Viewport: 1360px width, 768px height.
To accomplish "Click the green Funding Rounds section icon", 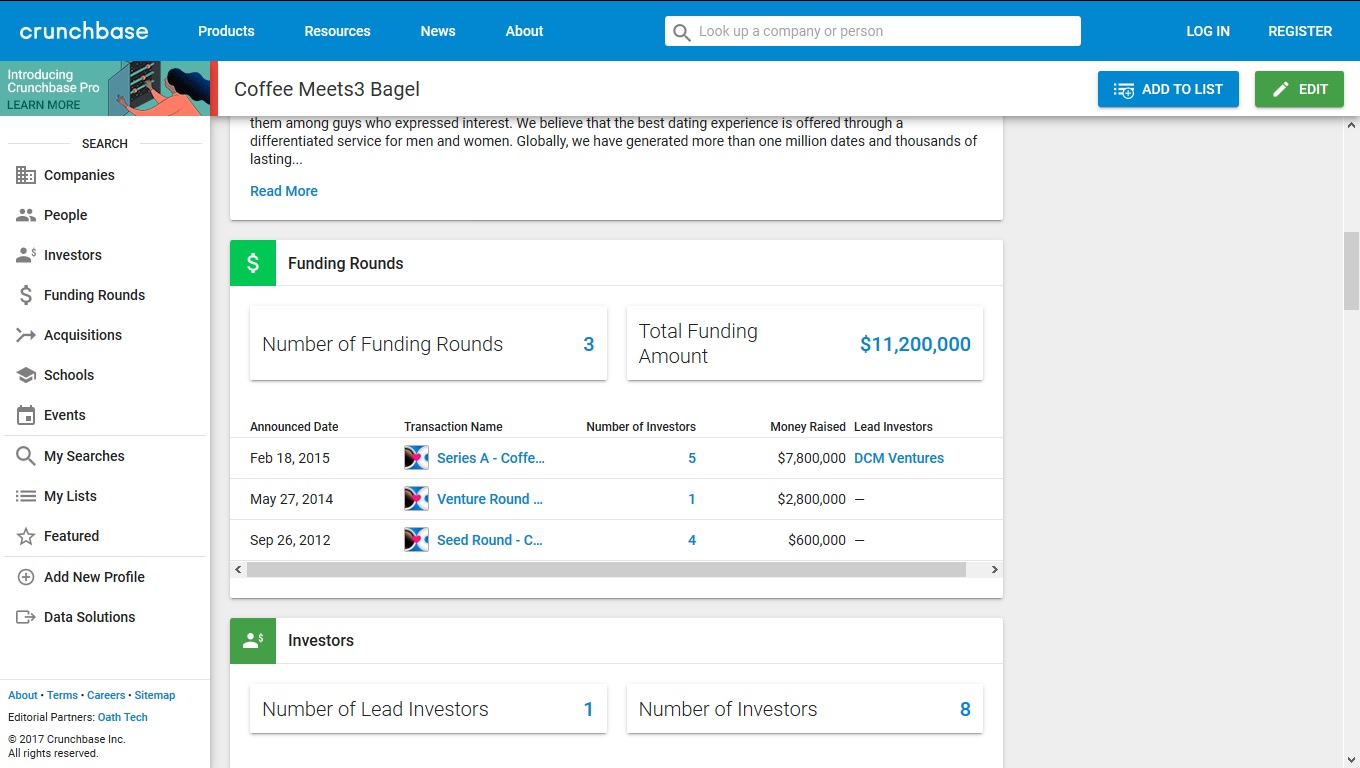I will pos(253,263).
